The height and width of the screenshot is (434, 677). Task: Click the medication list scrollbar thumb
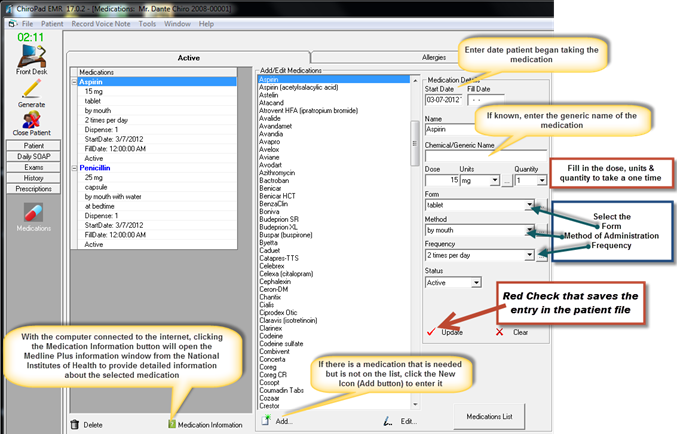click(x=414, y=143)
